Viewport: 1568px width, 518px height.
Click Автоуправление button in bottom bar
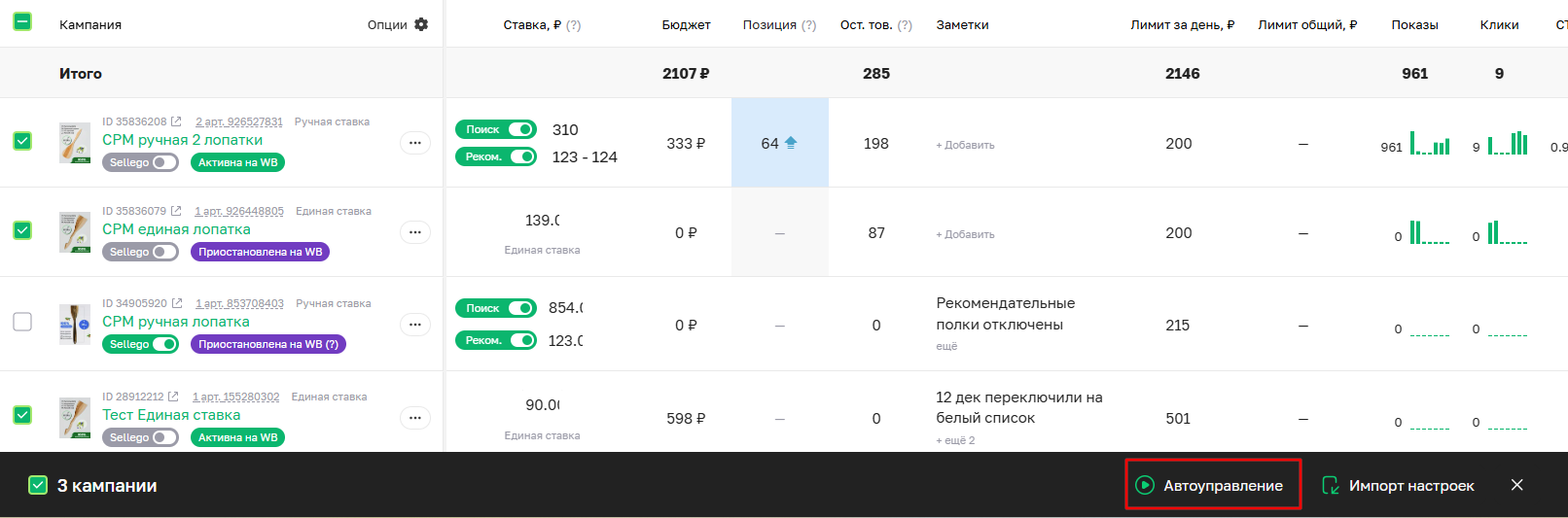coord(1213,485)
